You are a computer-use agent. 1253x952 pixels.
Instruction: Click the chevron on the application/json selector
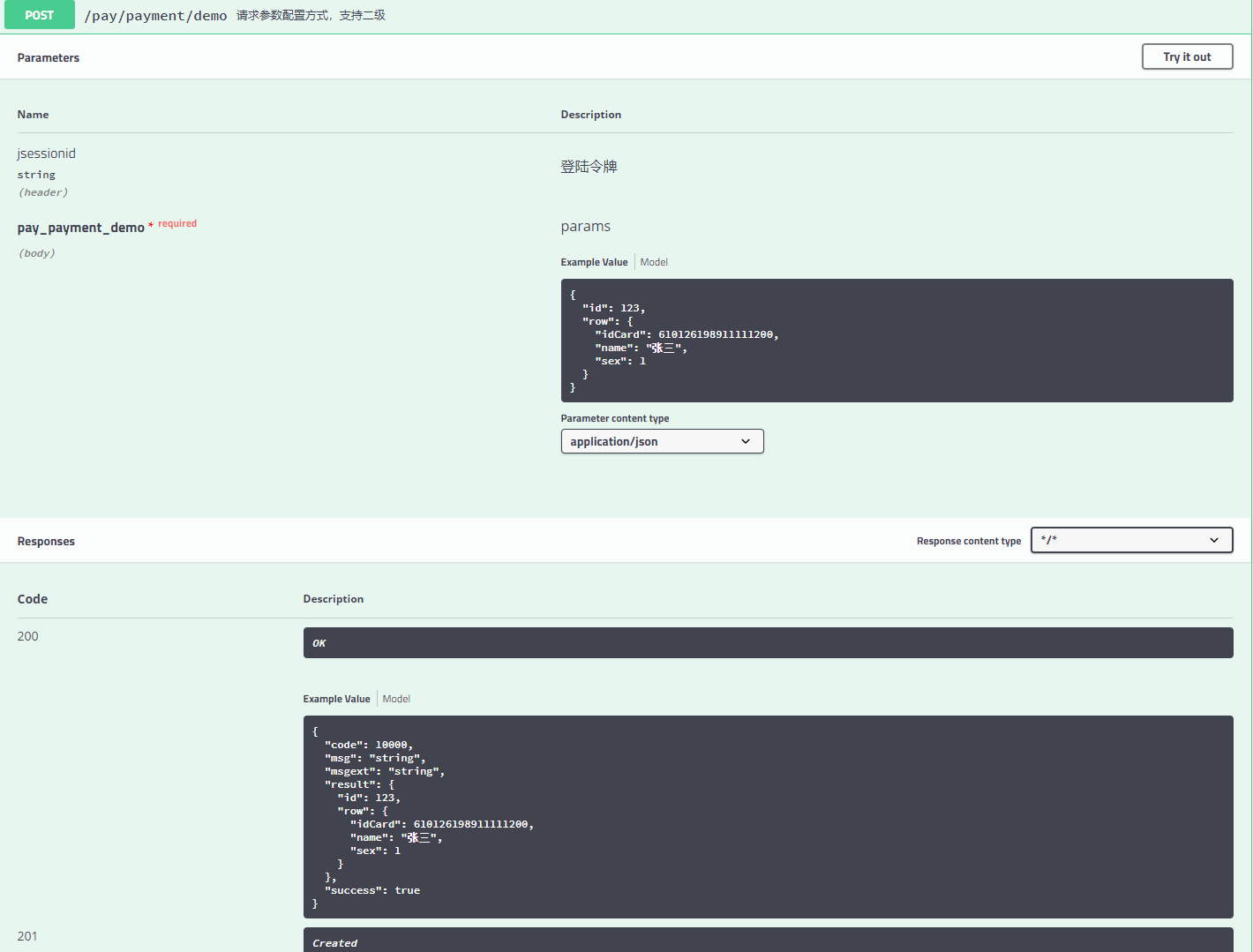(747, 440)
